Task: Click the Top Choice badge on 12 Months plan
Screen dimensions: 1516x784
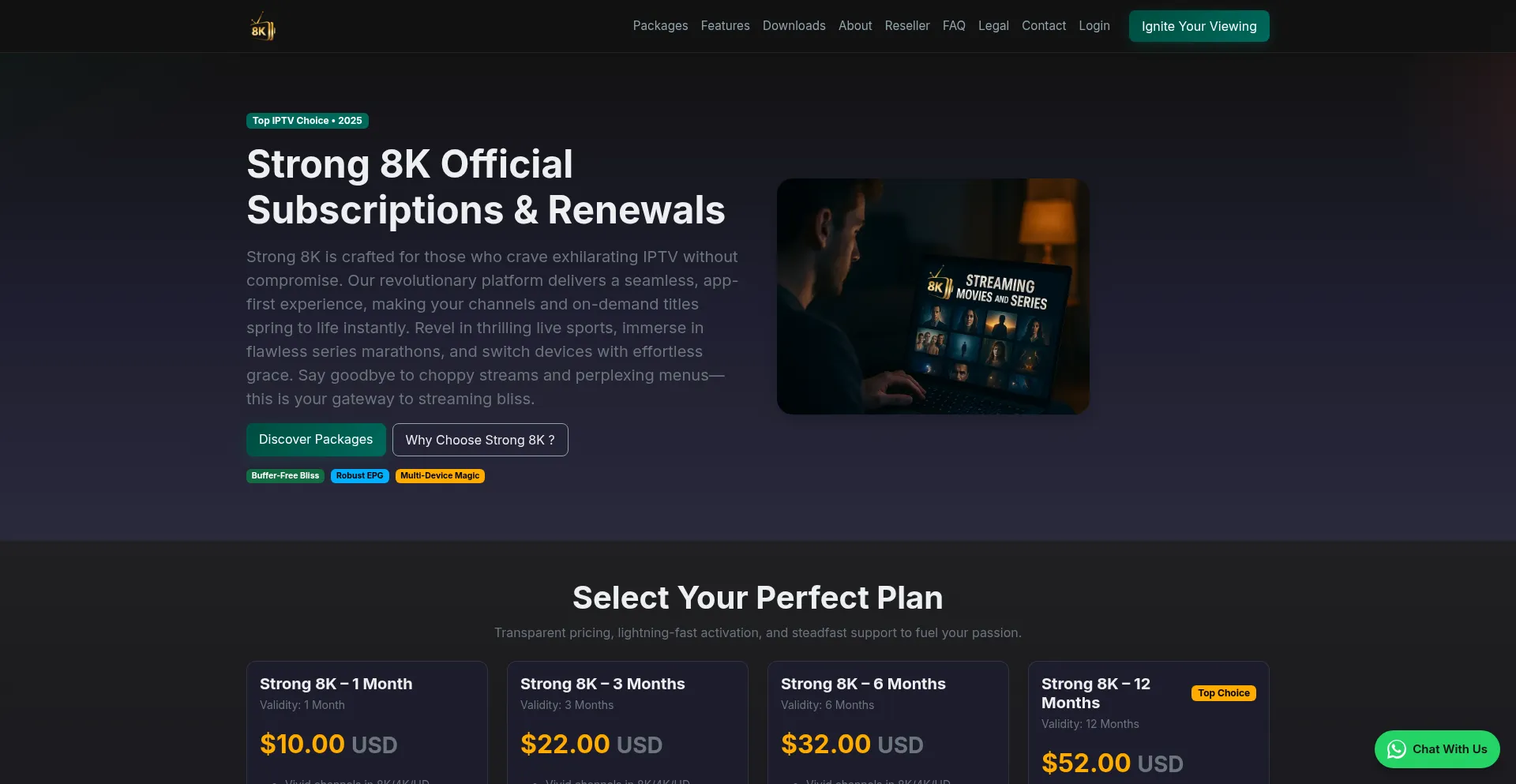Action: pyautogui.click(x=1223, y=693)
